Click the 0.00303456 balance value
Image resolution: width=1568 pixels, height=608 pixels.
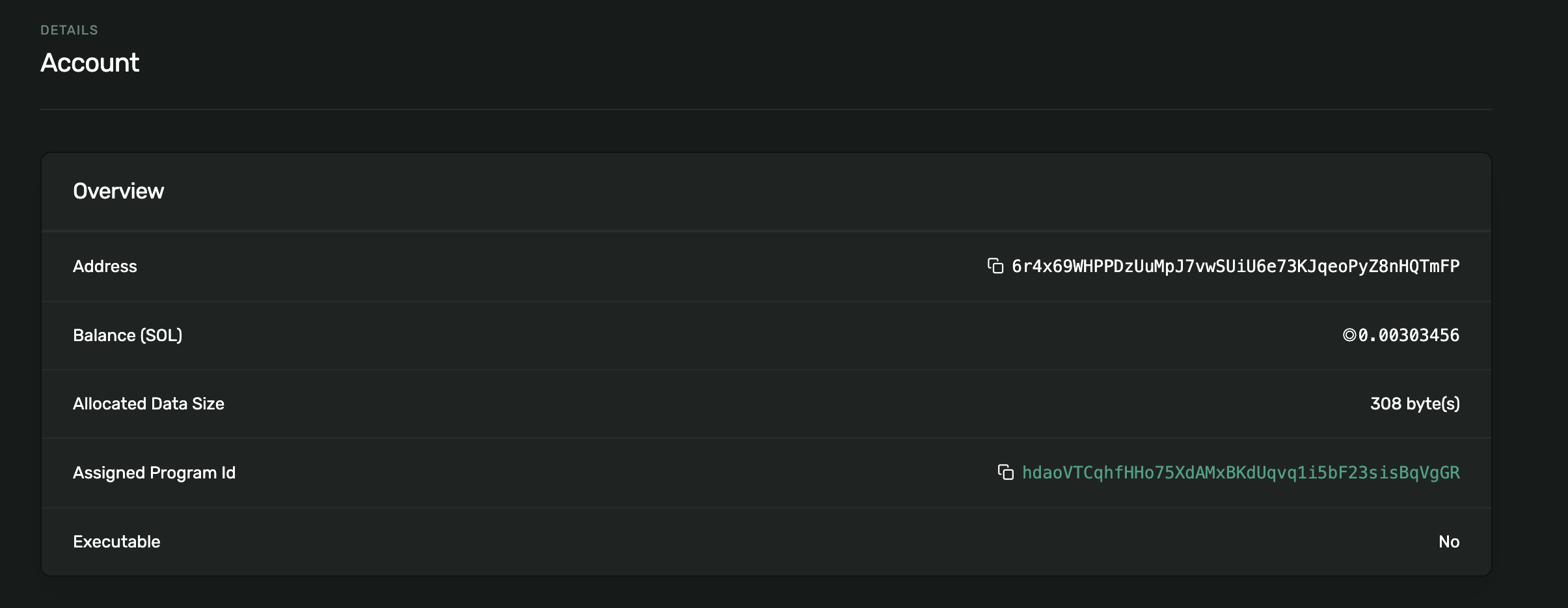click(x=1409, y=335)
